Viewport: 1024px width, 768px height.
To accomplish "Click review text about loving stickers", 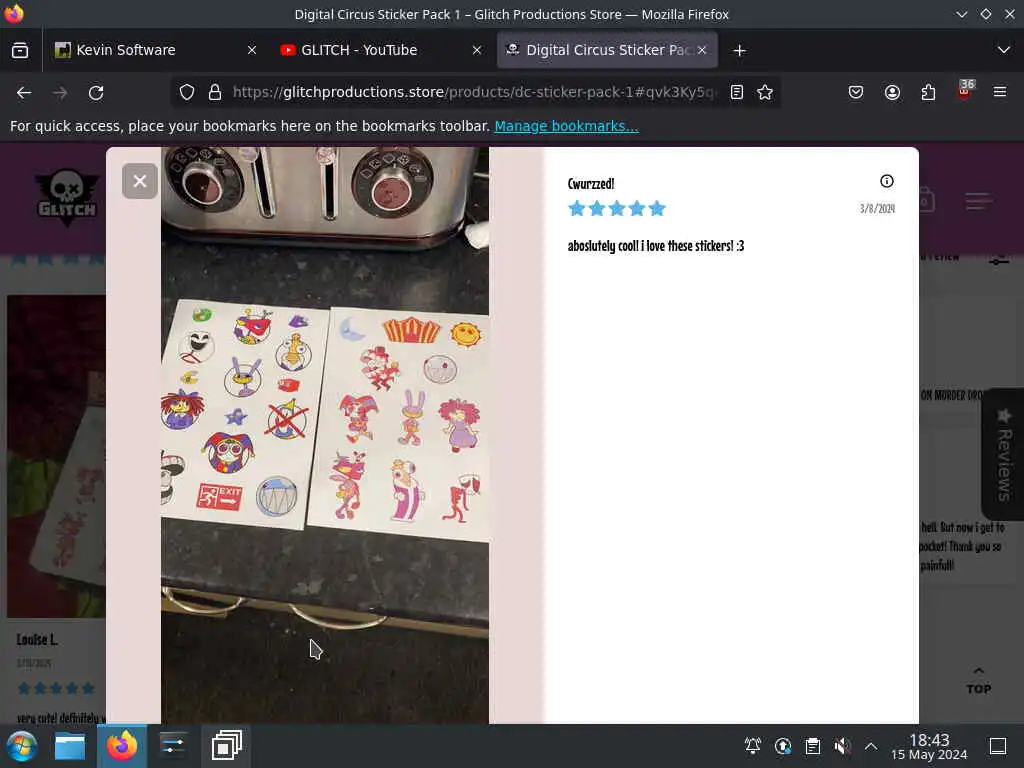I will pos(656,246).
